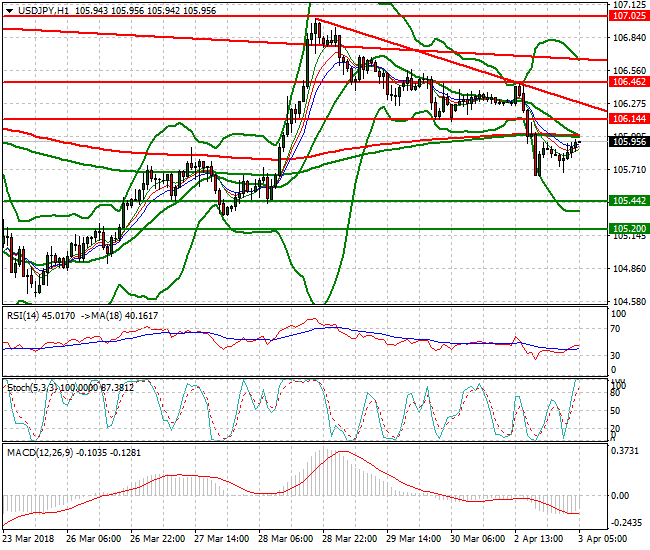The width and height of the screenshot is (650, 550).
Task: Click the red 106.144 price level label
Action: (629, 119)
